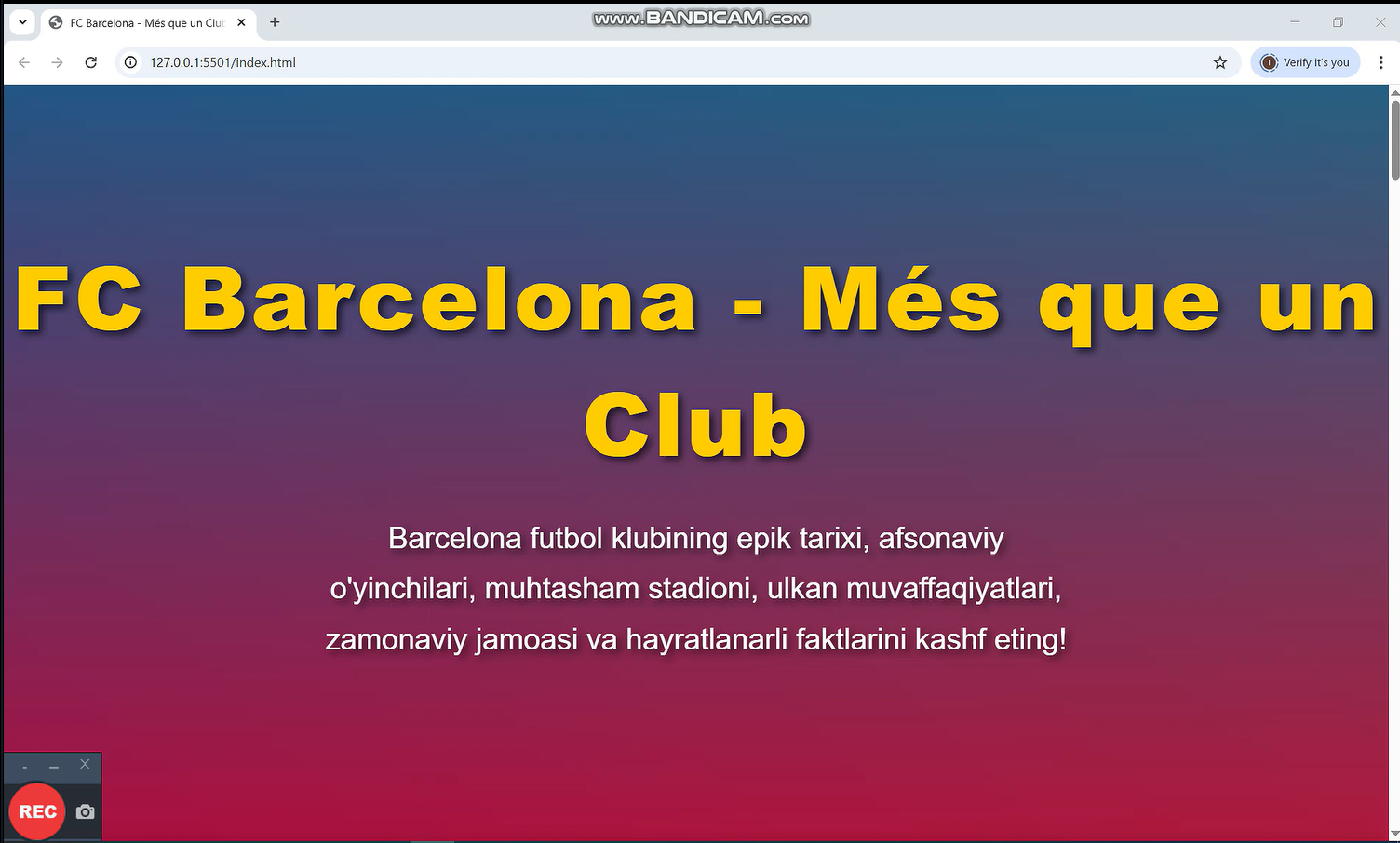
Task: Click the scrollbar down arrow
Action: coord(1394,834)
